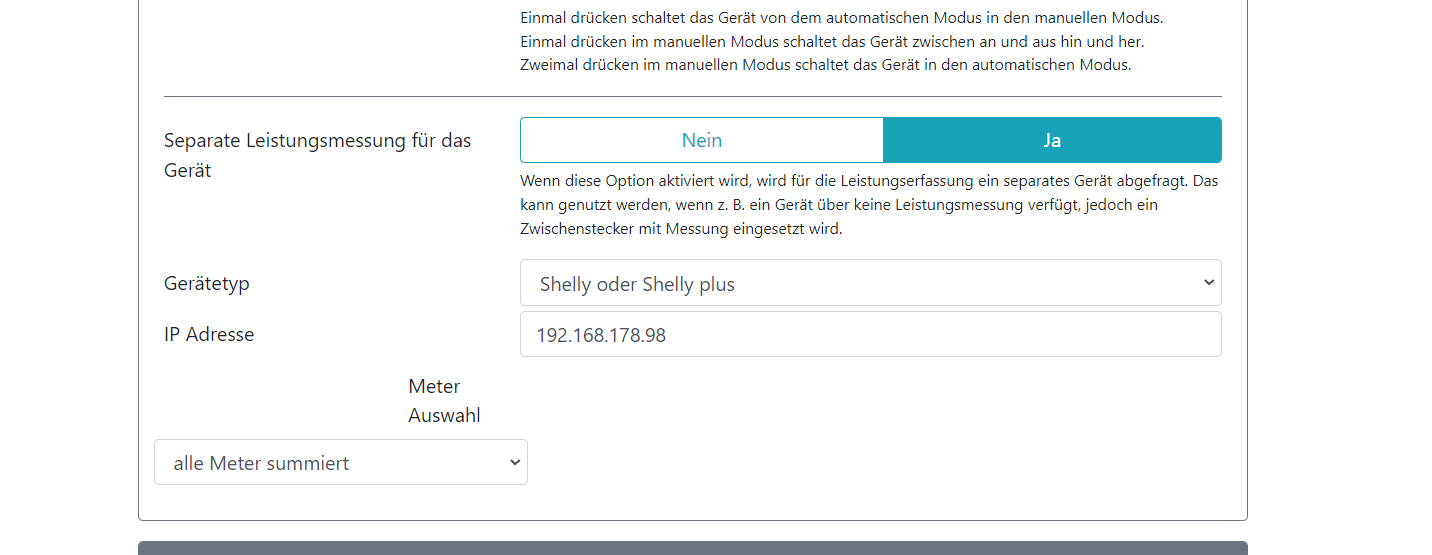Click chevron arrow on Meter Auswahl select
This screenshot has height=555, width=1432.
[515, 462]
